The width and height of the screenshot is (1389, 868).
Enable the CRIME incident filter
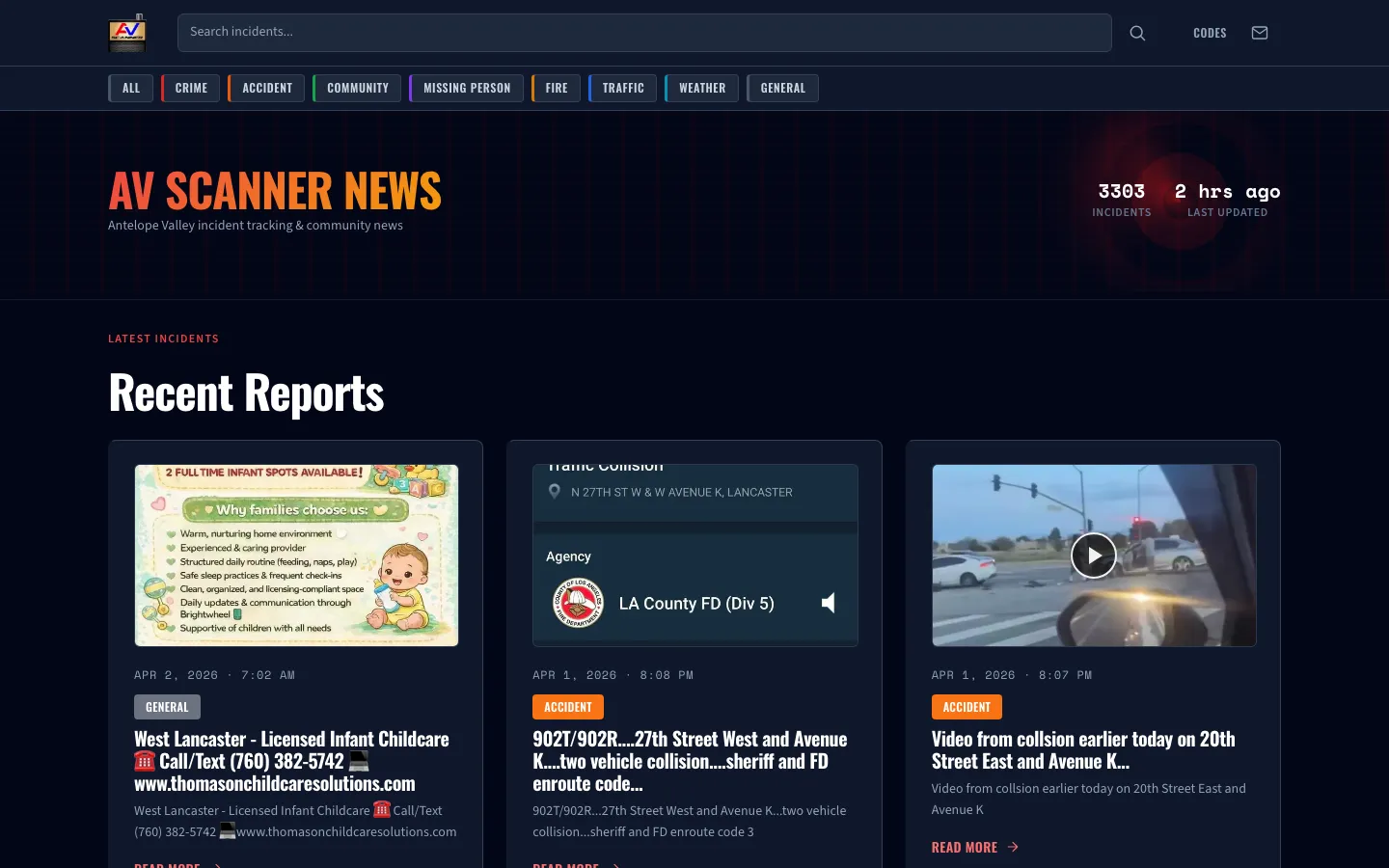click(x=190, y=88)
